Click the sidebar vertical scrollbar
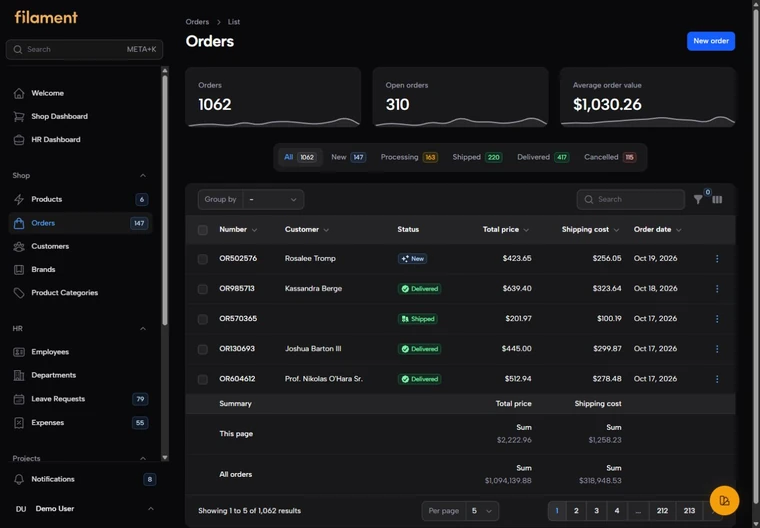Image resolution: width=760 pixels, height=528 pixels. coord(165,200)
